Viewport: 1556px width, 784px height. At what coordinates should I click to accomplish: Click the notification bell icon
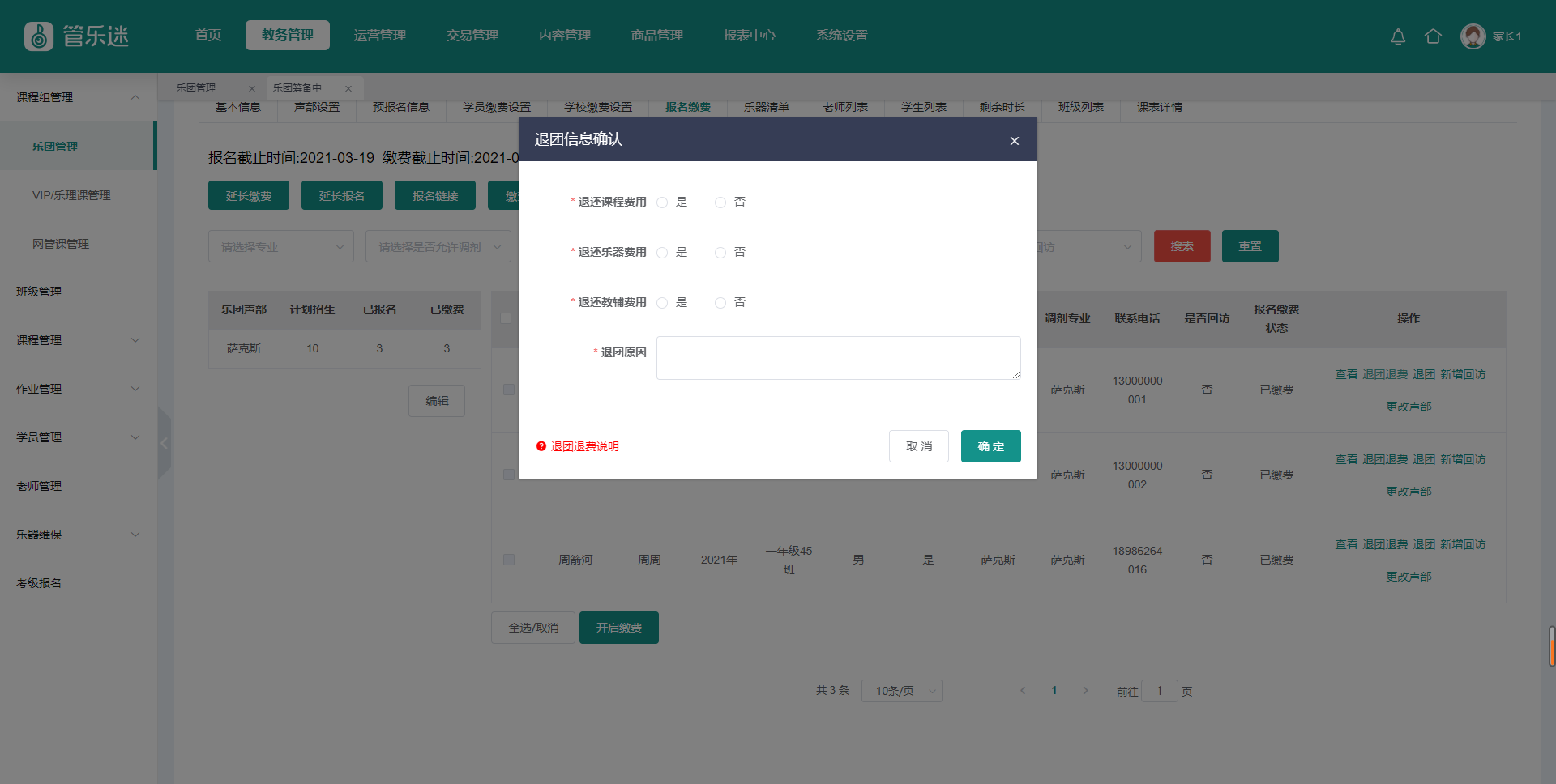(1398, 36)
